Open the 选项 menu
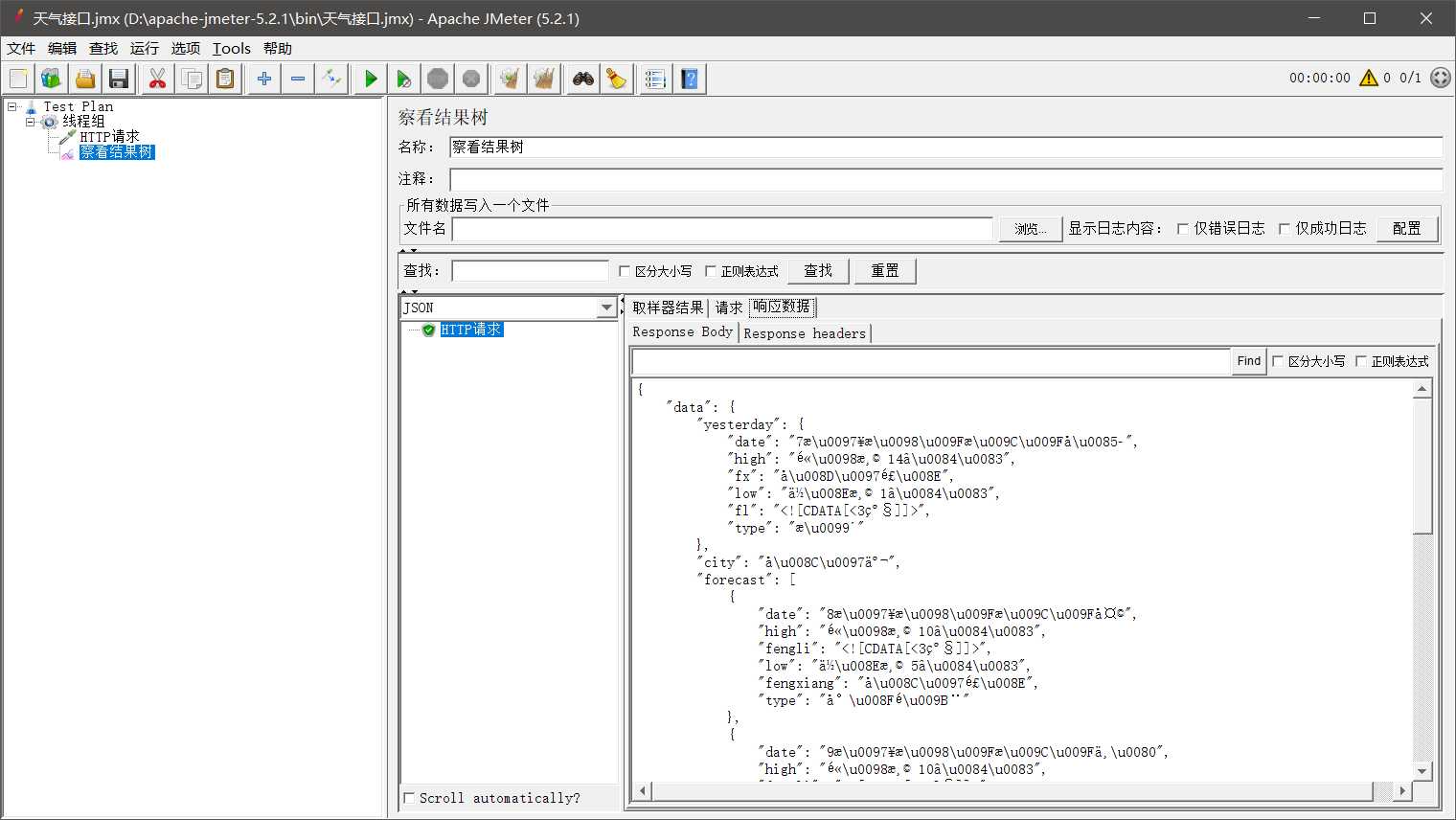Viewport: 1456px width, 820px height. pyautogui.click(x=186, y=48)
